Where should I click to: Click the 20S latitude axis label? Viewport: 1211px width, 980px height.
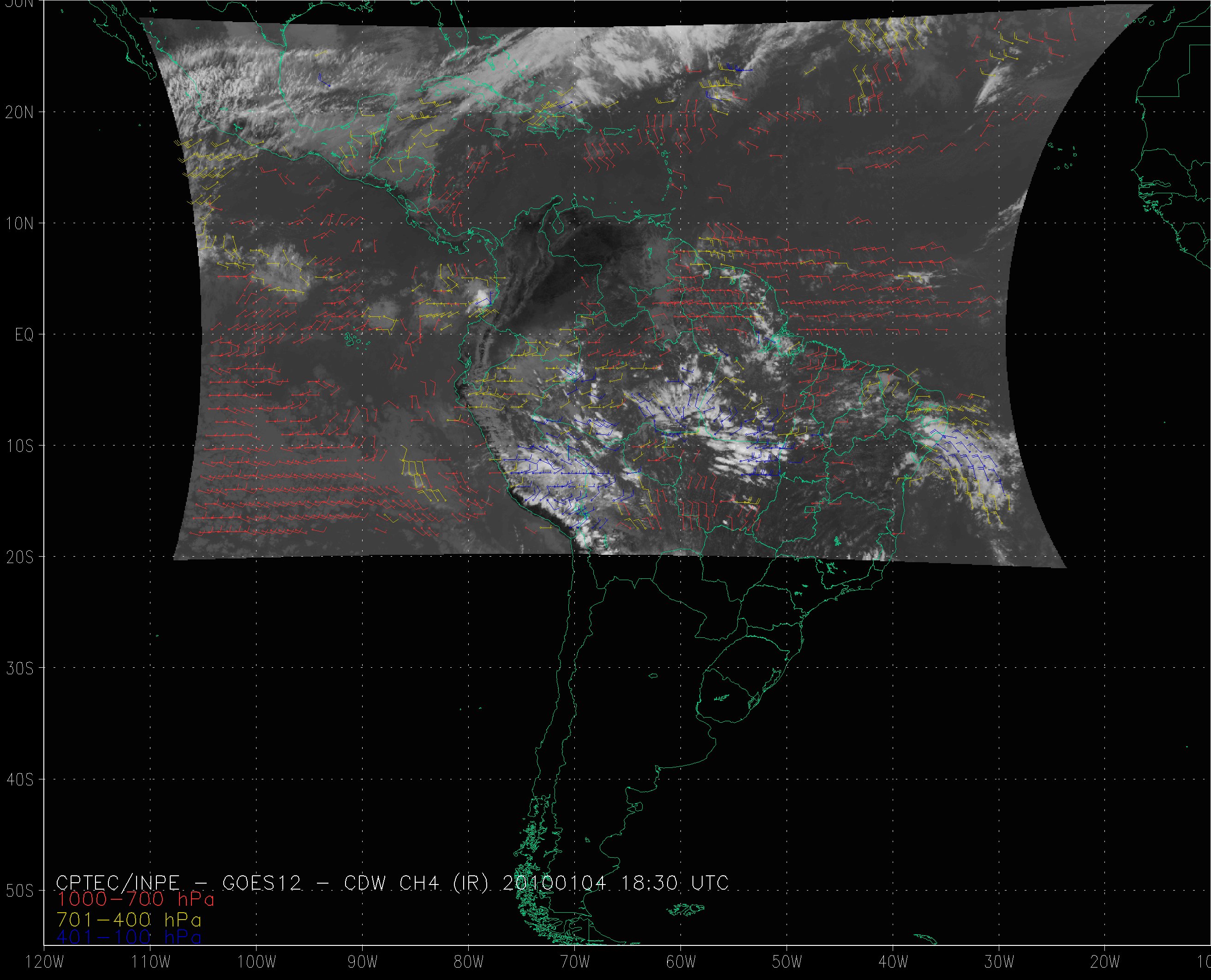coord(20,557)
